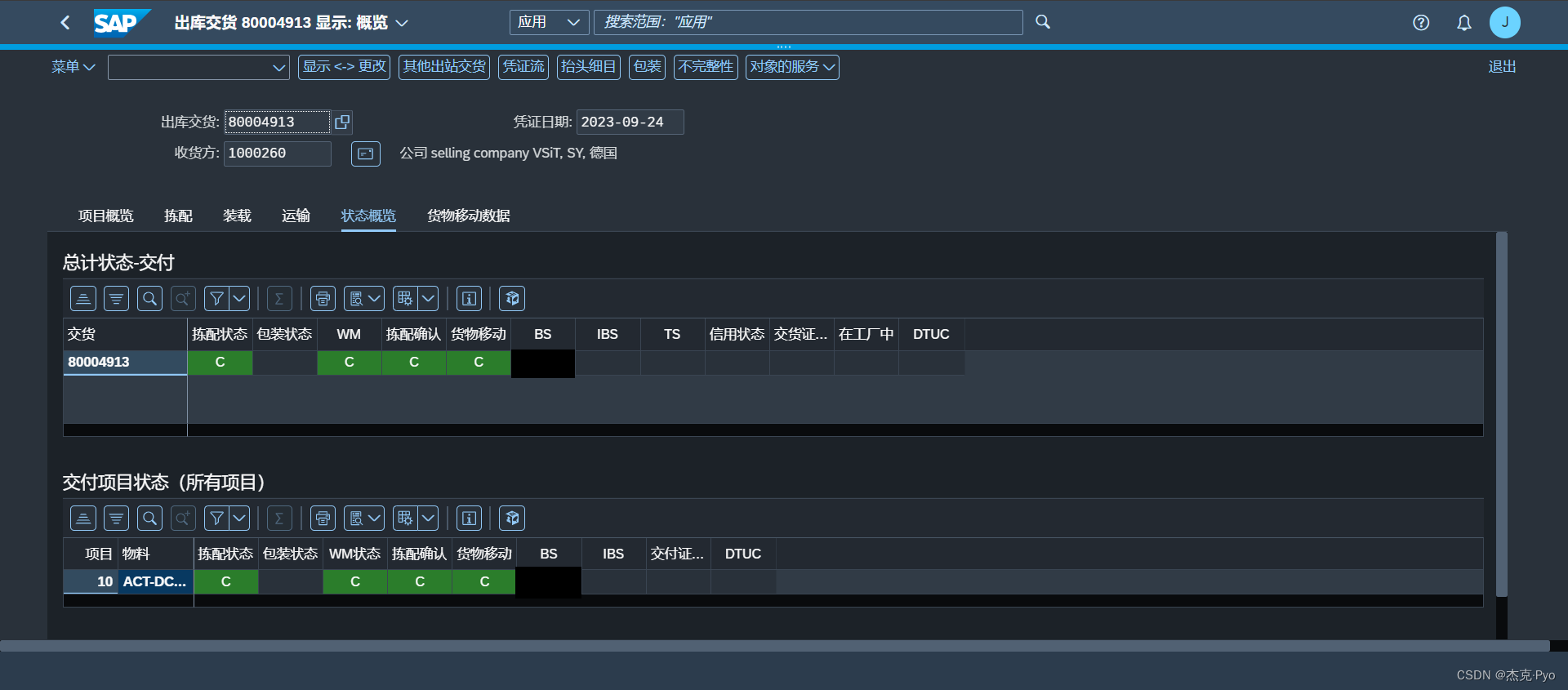Views icon in 总计状态-交付 toolbar
The width and height of the screenshot is (1568, 690).
[x=356, y=299]
